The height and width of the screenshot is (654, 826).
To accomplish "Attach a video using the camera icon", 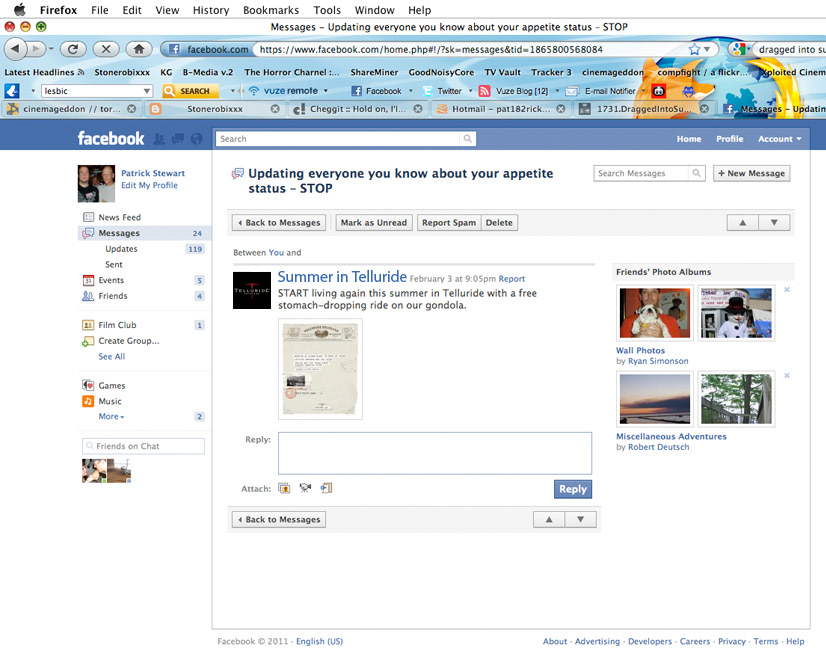I will (305, 488).
